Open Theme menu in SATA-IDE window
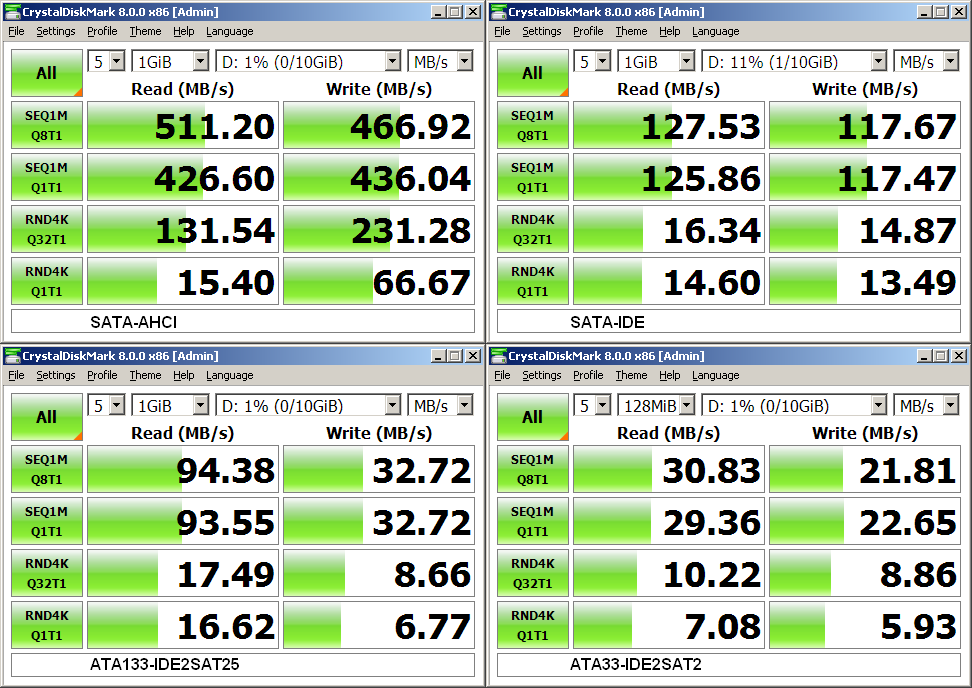The height and width of the screenshot is (688, 972). click(631, 31)
